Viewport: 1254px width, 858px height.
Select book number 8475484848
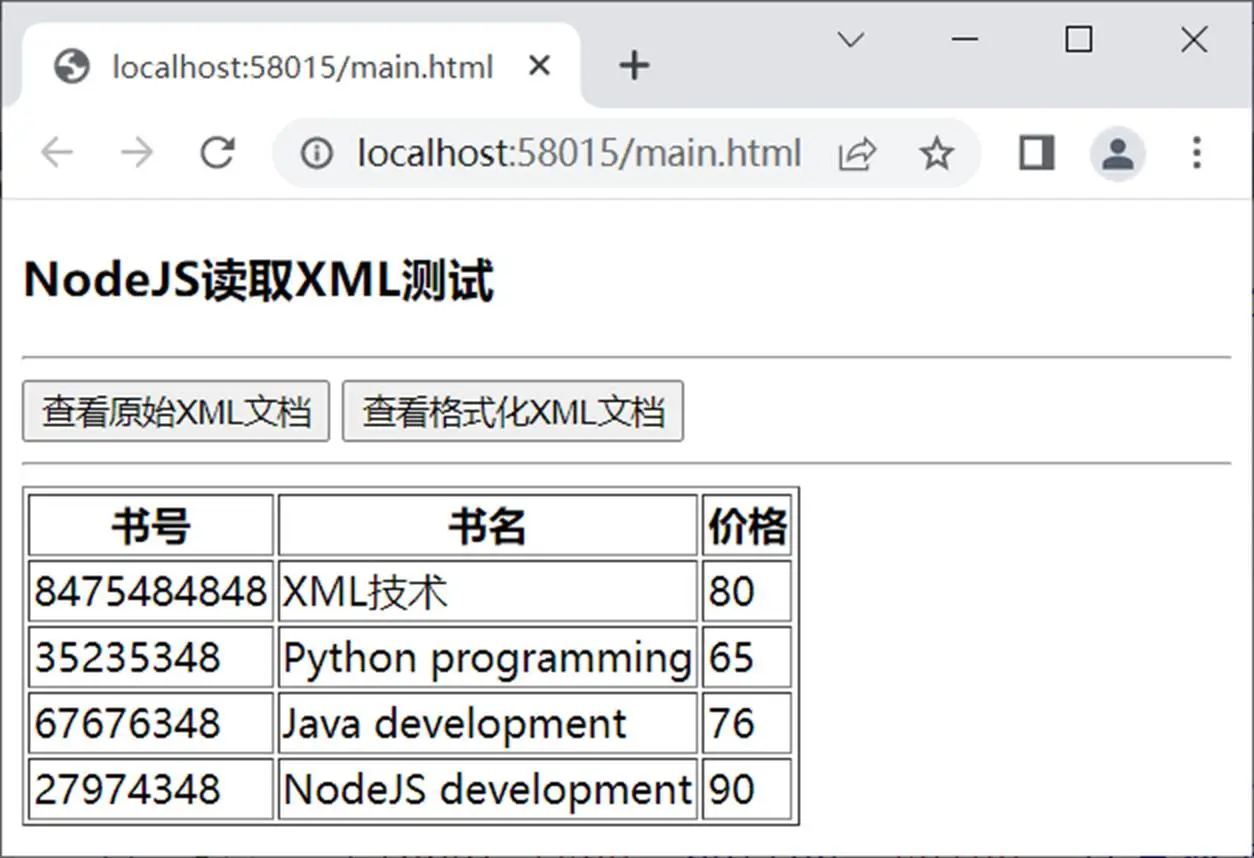[x=151, y=591]
